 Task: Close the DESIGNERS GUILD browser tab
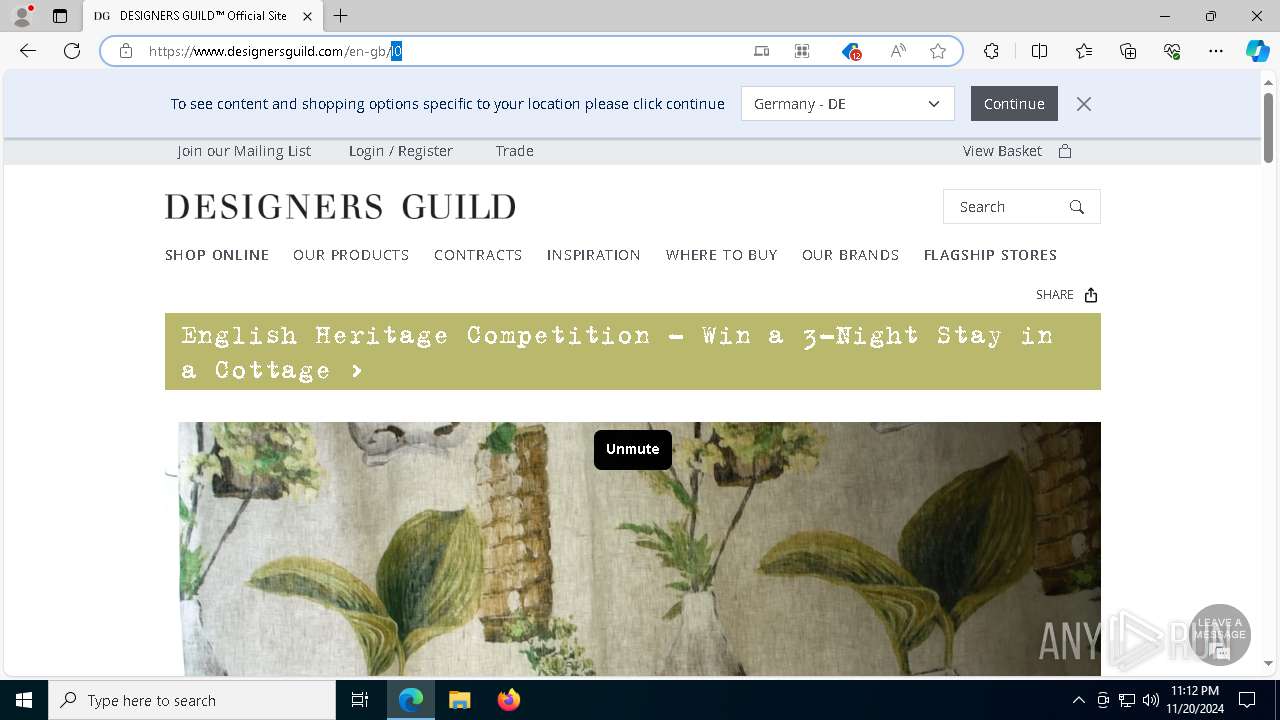coord(308,16)
